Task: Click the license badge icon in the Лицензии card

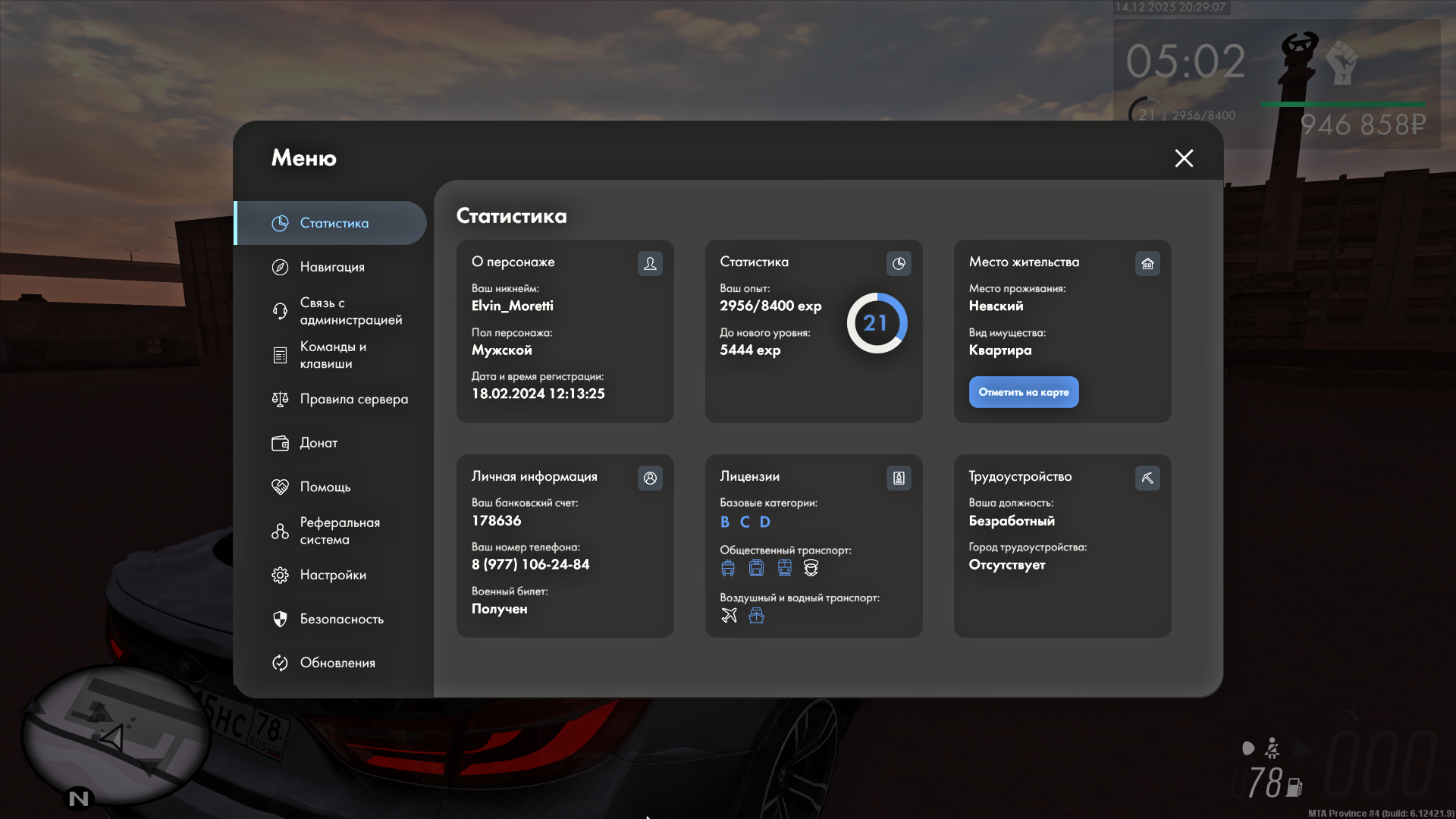Action: (x=899, y=478)
